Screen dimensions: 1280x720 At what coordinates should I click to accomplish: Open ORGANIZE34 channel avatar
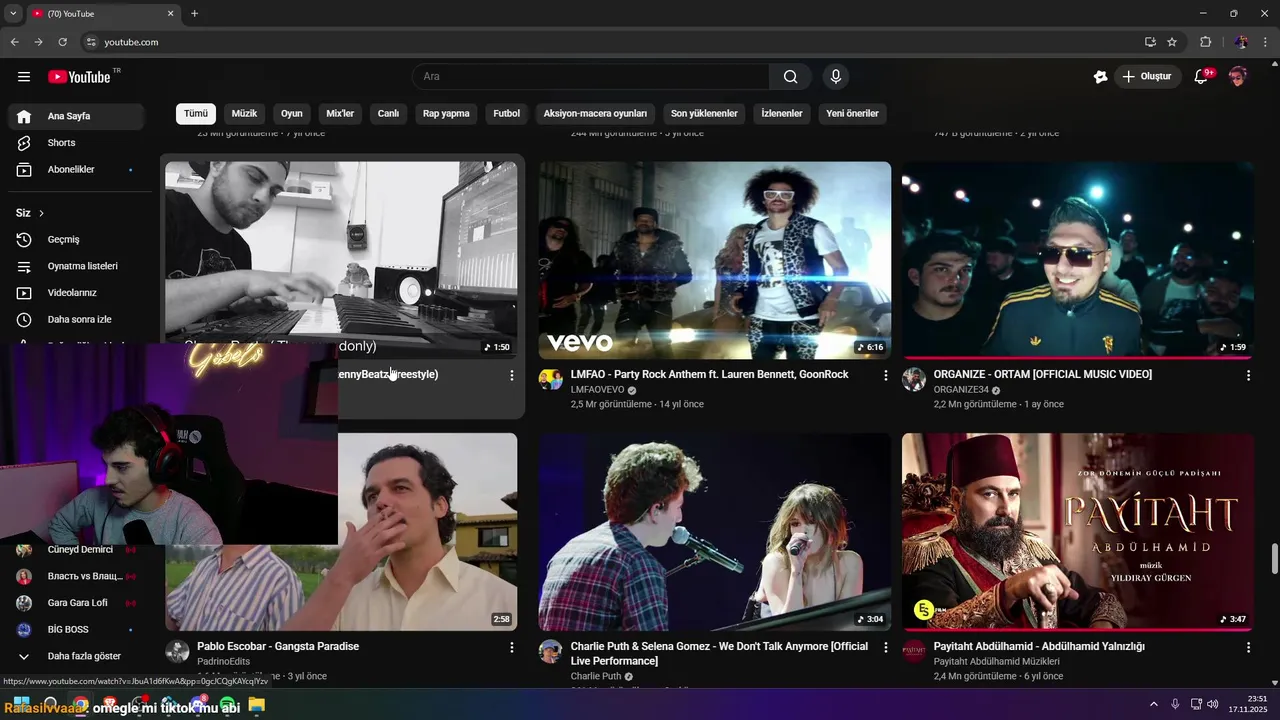914,379
